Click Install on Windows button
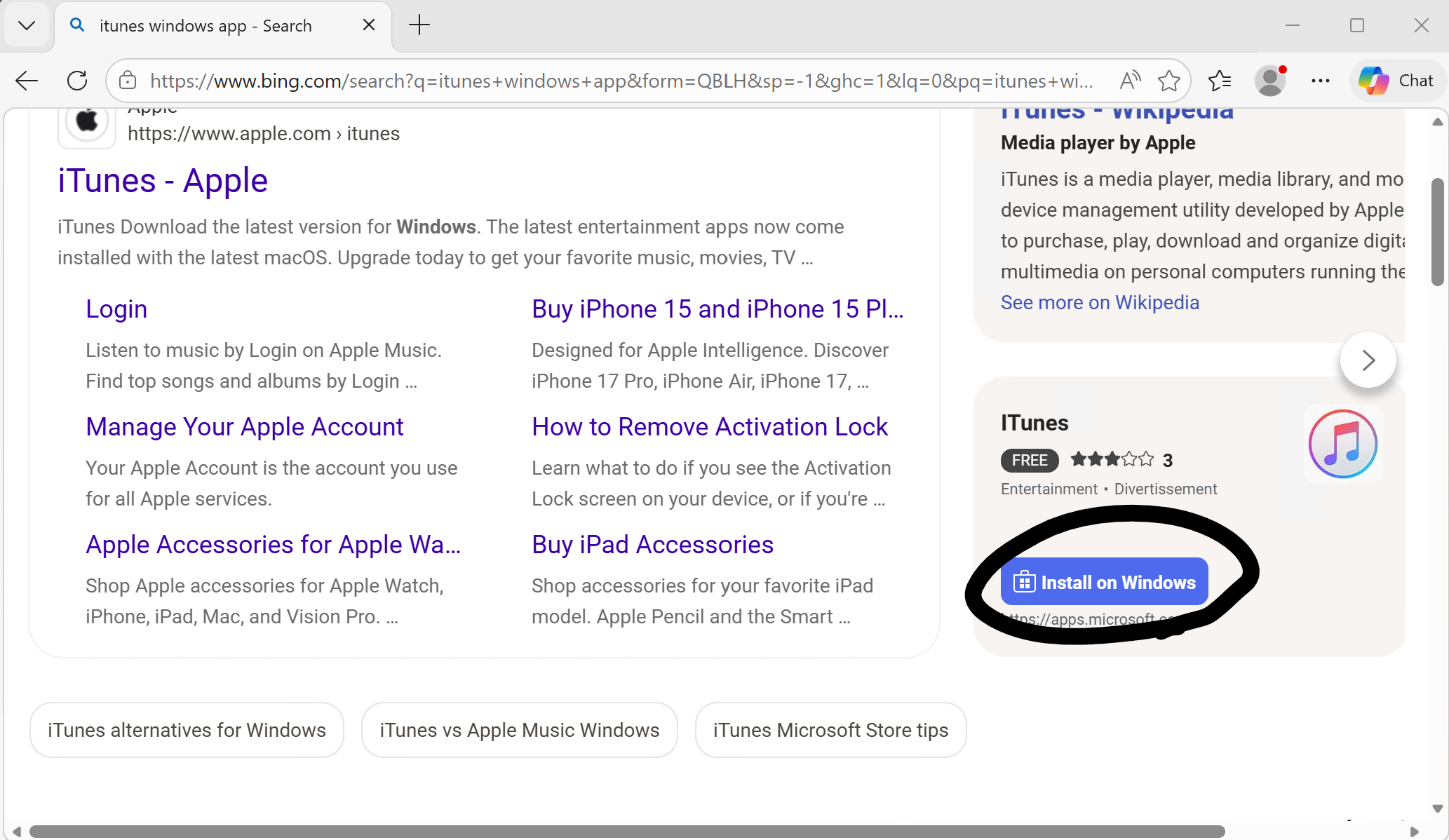 [1104, 582]
